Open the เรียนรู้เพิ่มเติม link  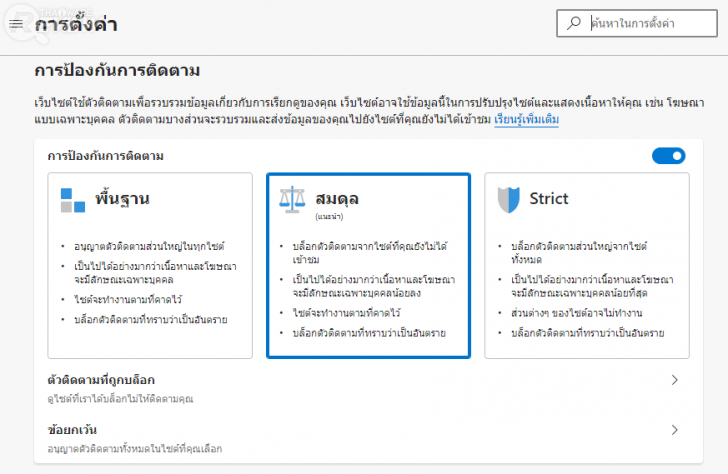tap(526, 119)
